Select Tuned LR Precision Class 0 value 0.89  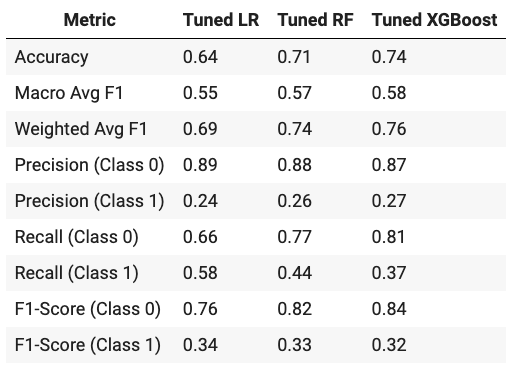(x=200, y=165)
